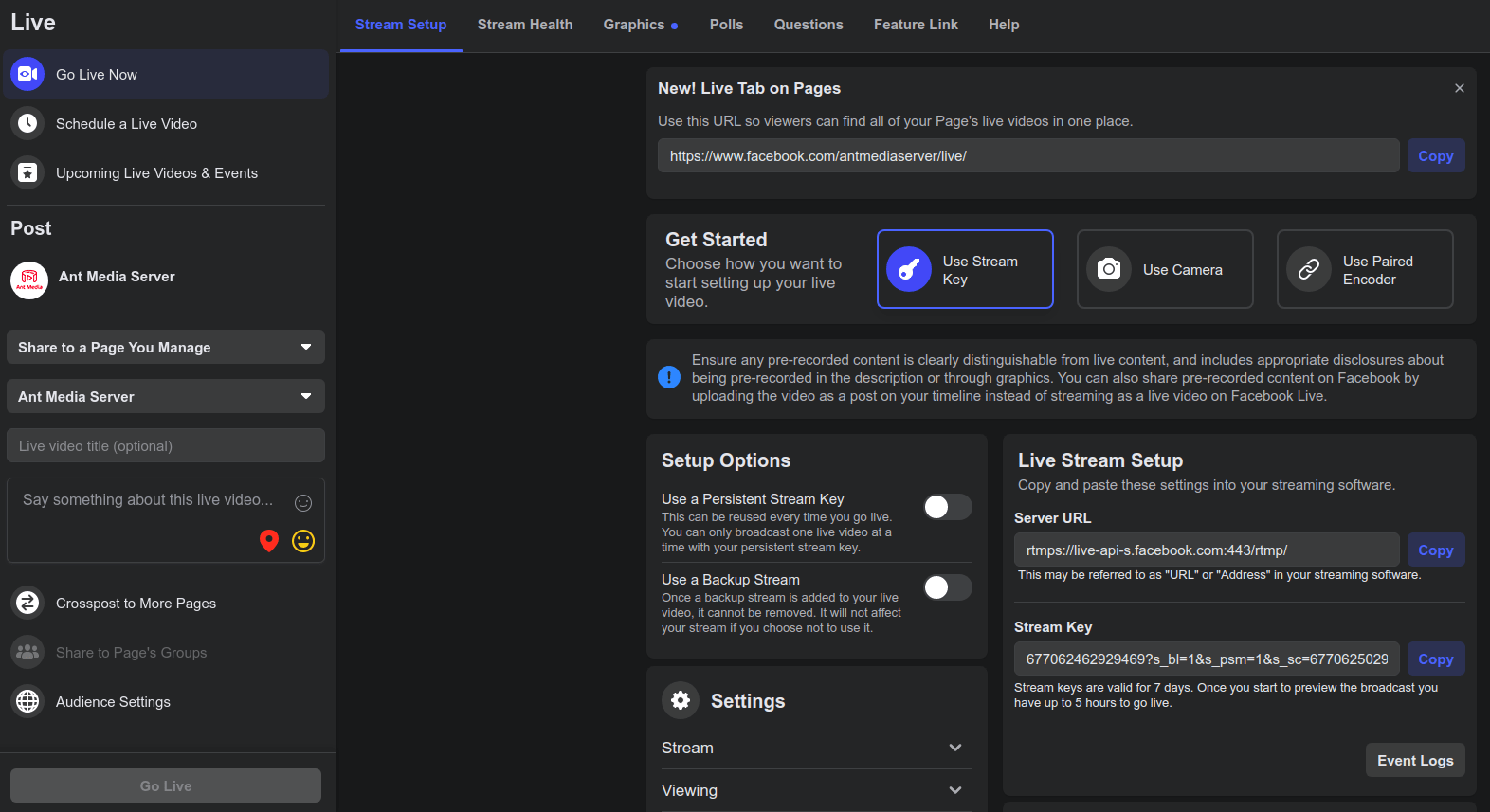Click the Say something about this live video box

[166, 520]
